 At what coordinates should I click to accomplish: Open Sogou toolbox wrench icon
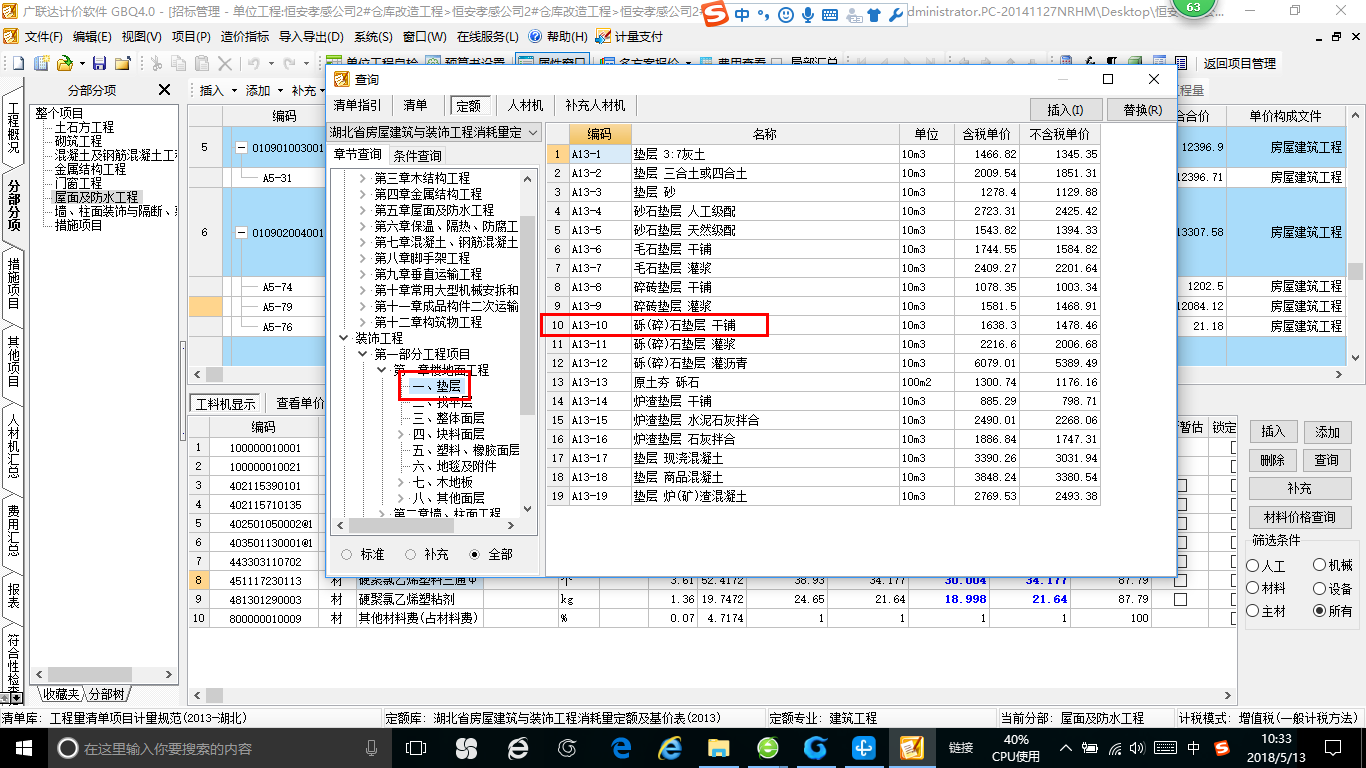click(x=894, y=15)
